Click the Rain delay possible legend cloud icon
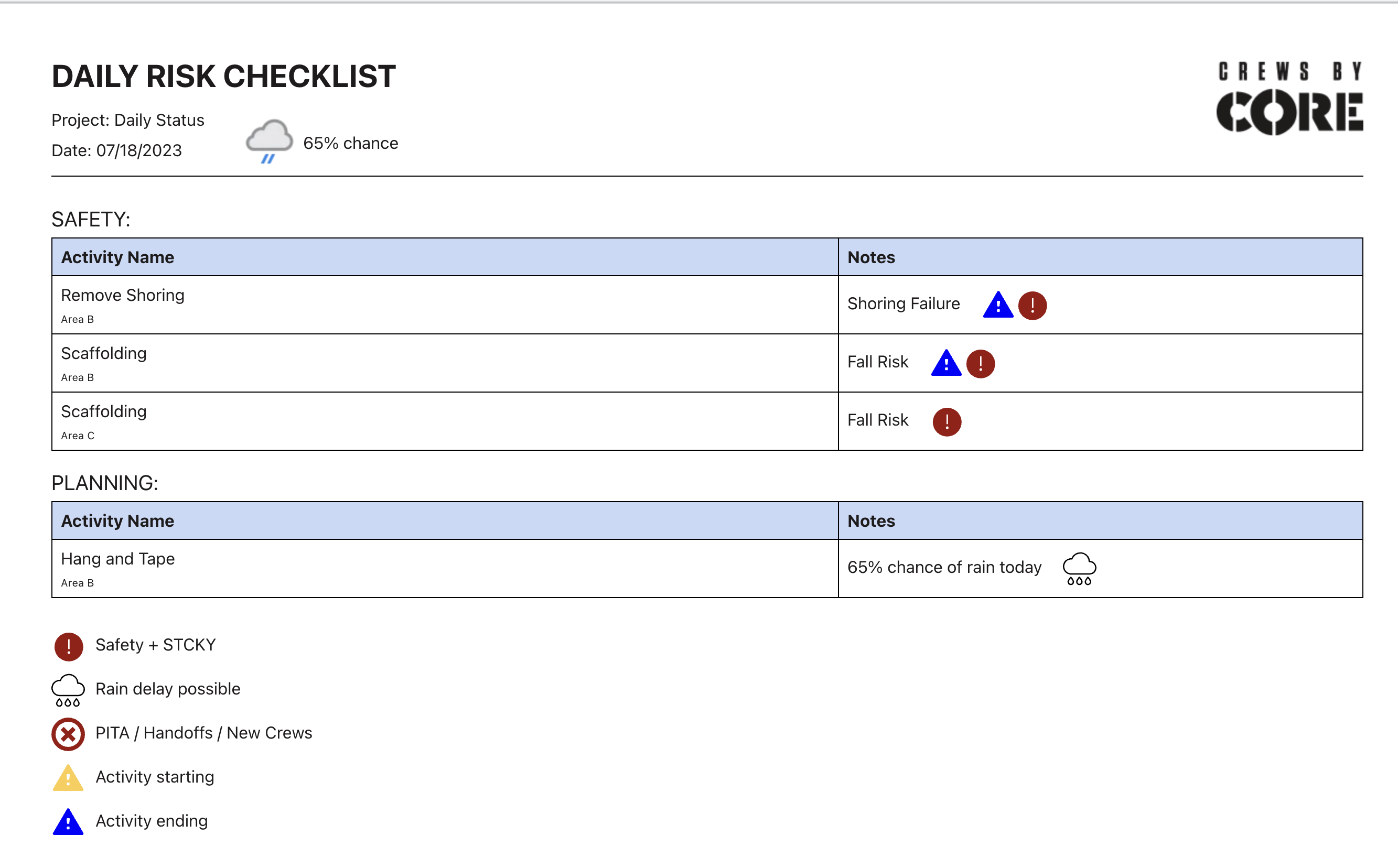This screenshot has width=1398, height=868. click(x=68, y=690)
